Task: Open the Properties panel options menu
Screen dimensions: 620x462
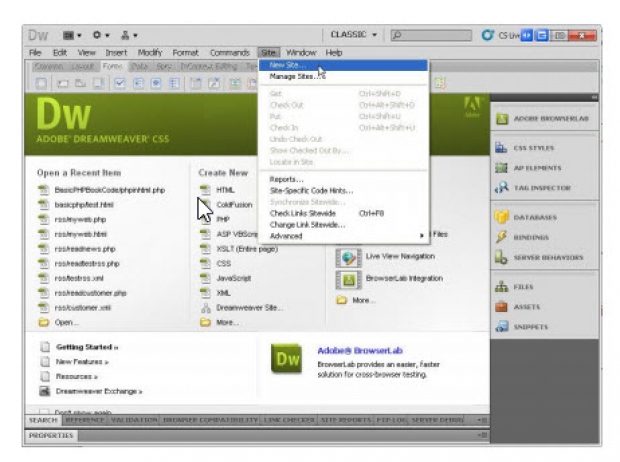Action: pos(483,435)
